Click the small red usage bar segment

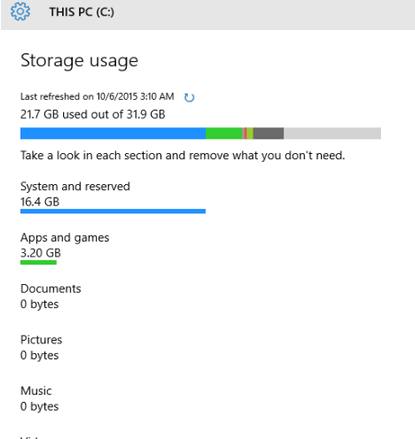point(244,133)
